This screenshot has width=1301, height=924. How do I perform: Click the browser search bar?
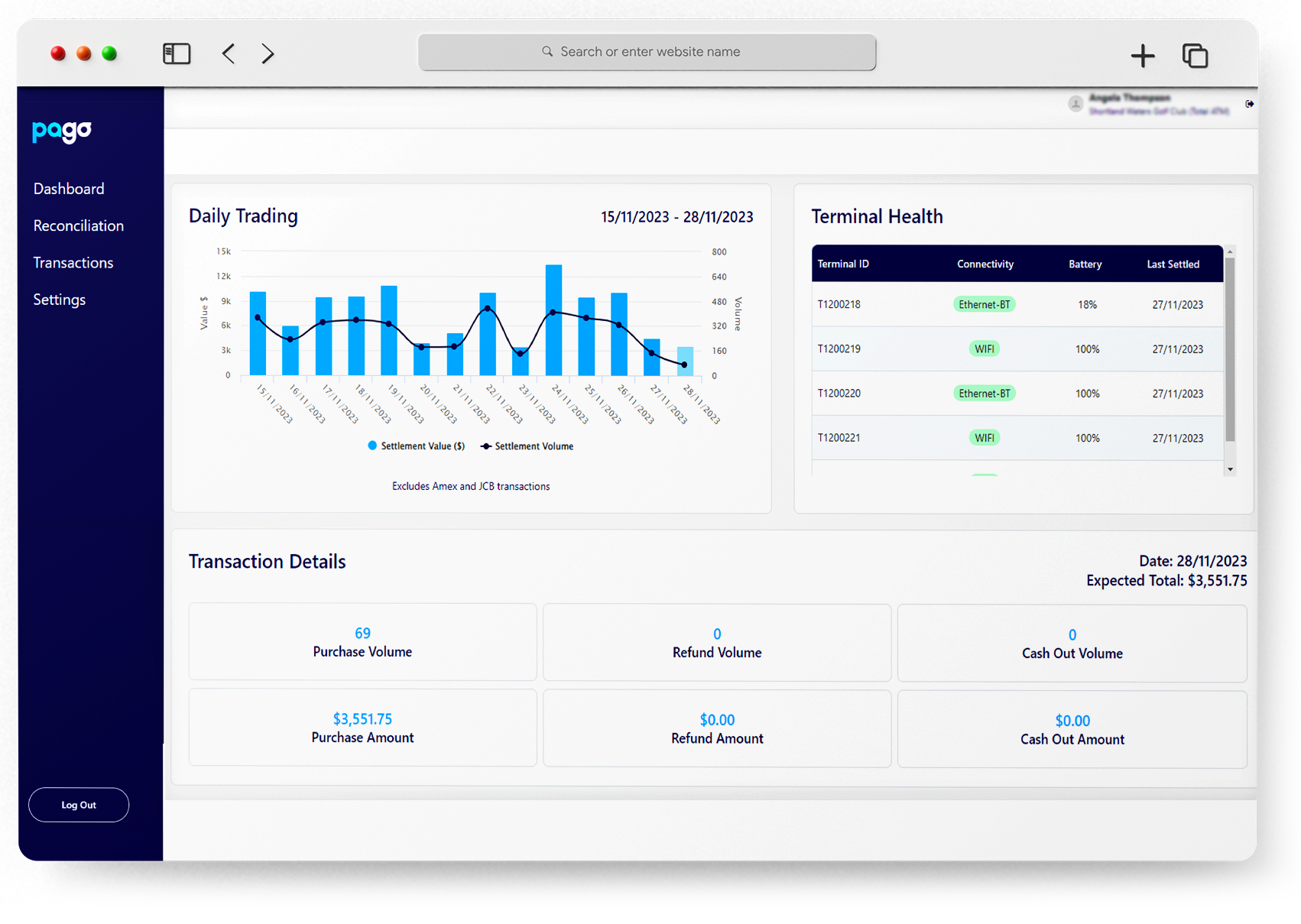[647, 51]
